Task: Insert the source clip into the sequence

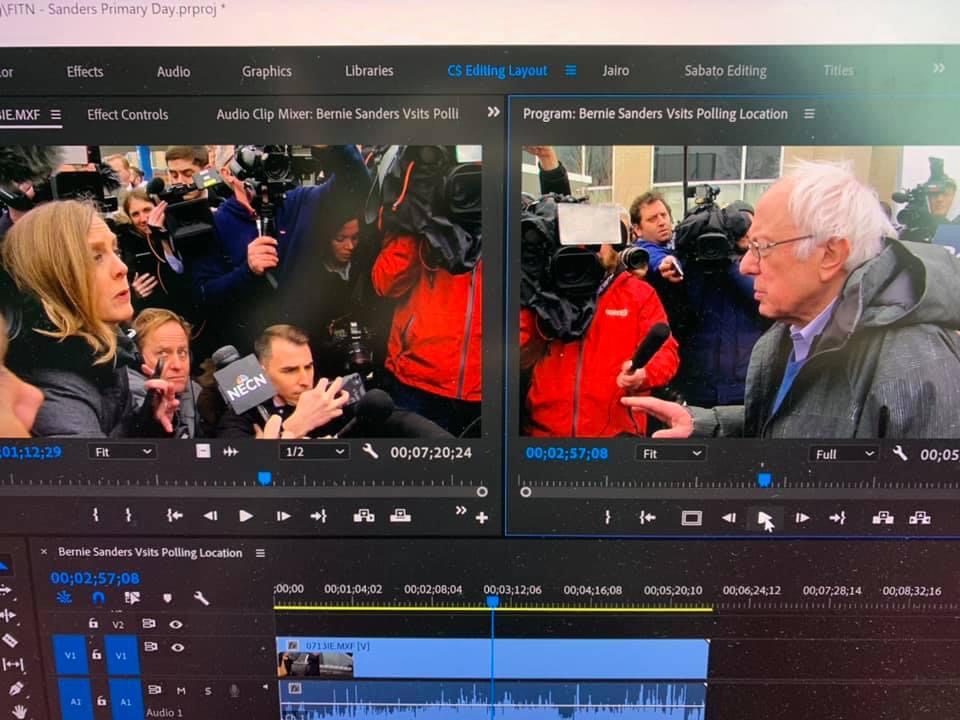Action: pyautogui.click(x=364, y=516)
